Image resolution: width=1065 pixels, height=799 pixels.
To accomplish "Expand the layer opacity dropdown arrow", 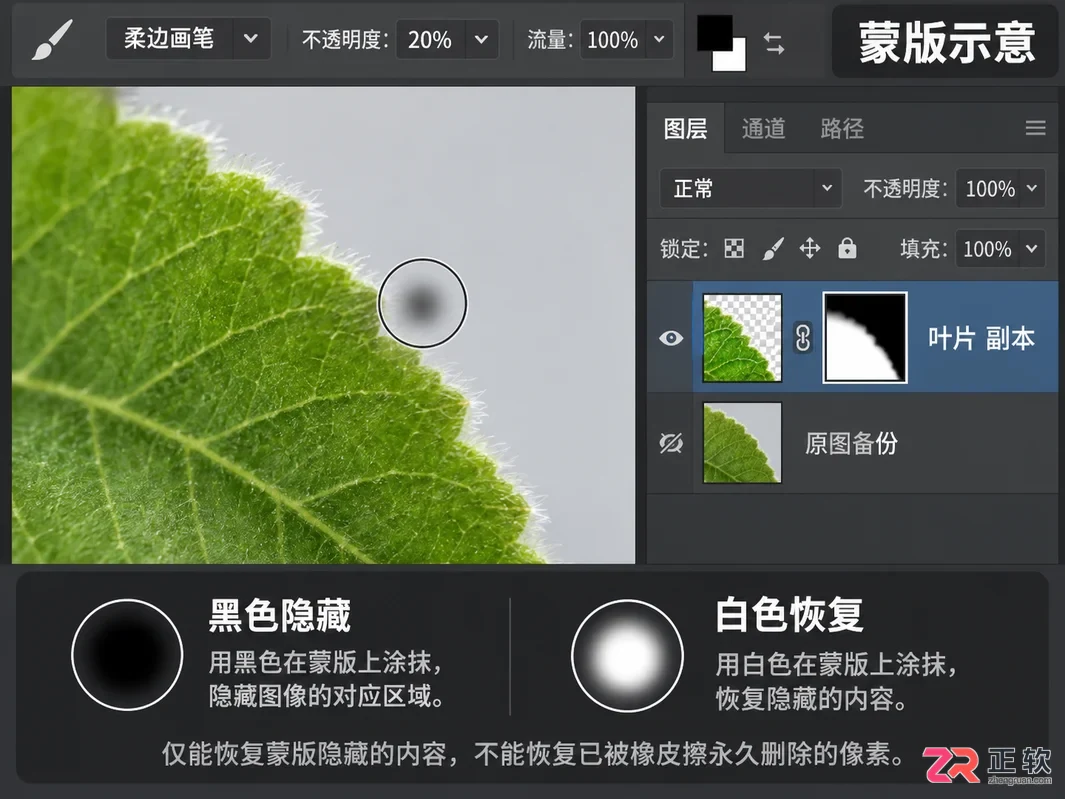I will tap(1032, 188).
